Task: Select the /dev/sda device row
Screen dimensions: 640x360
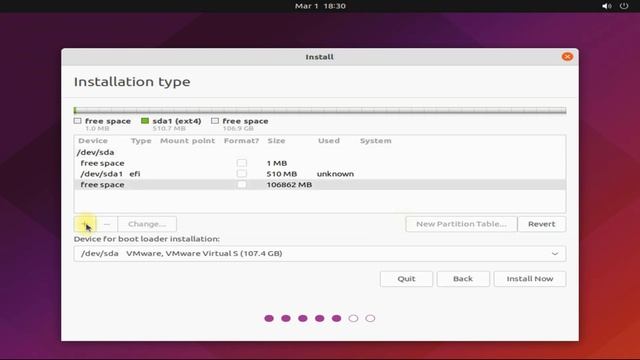Action: 320,152
